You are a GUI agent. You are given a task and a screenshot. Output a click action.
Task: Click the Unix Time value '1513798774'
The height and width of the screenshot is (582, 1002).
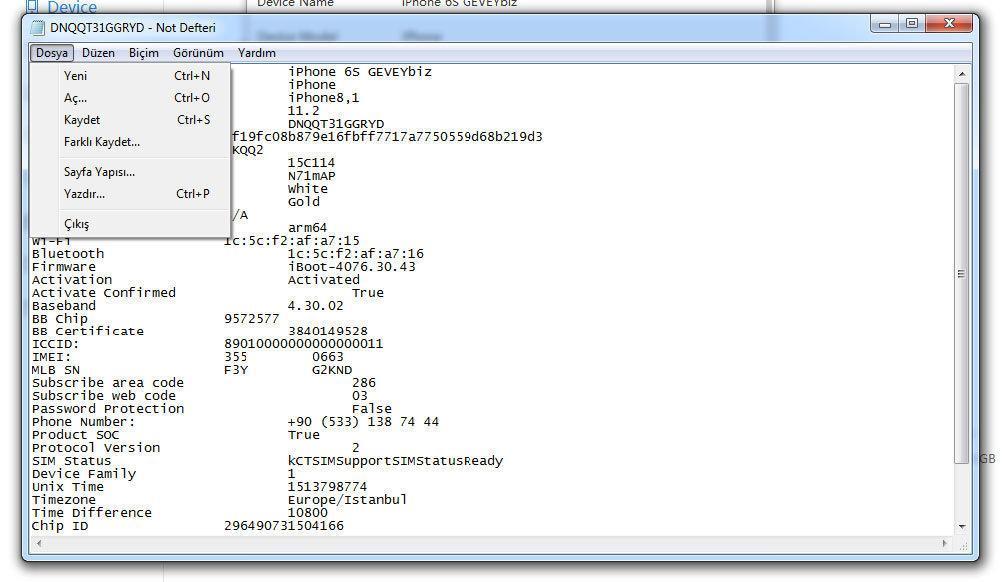(328, 487)
